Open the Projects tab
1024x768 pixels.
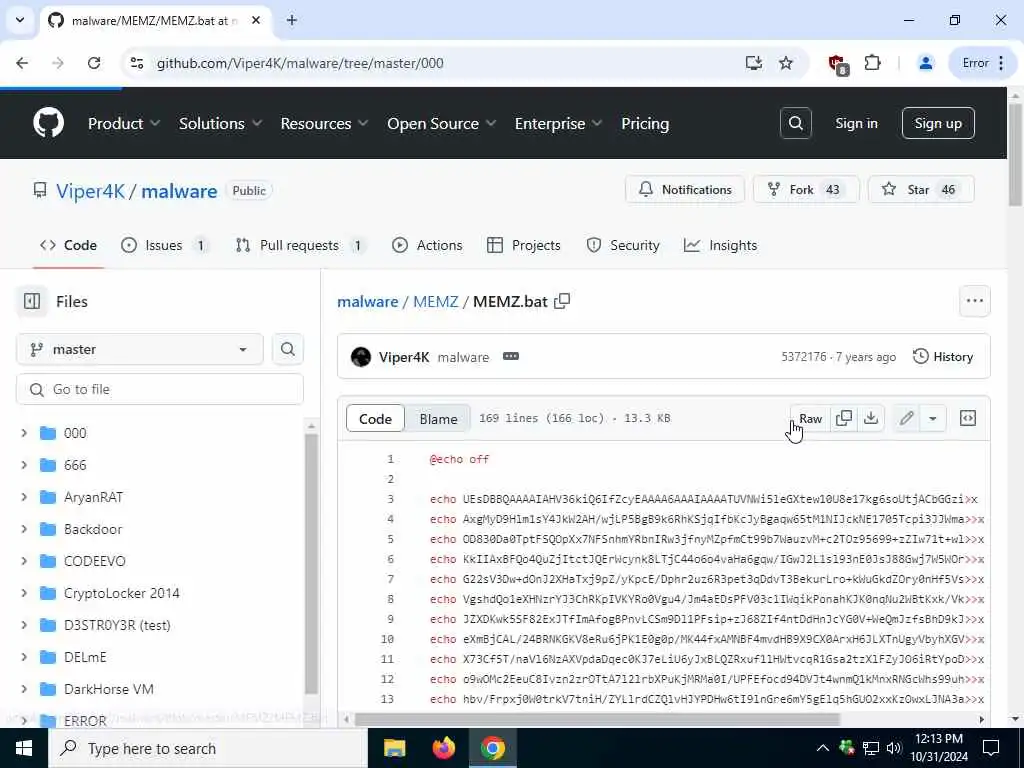pyautogui.click(x=524, y=245)
